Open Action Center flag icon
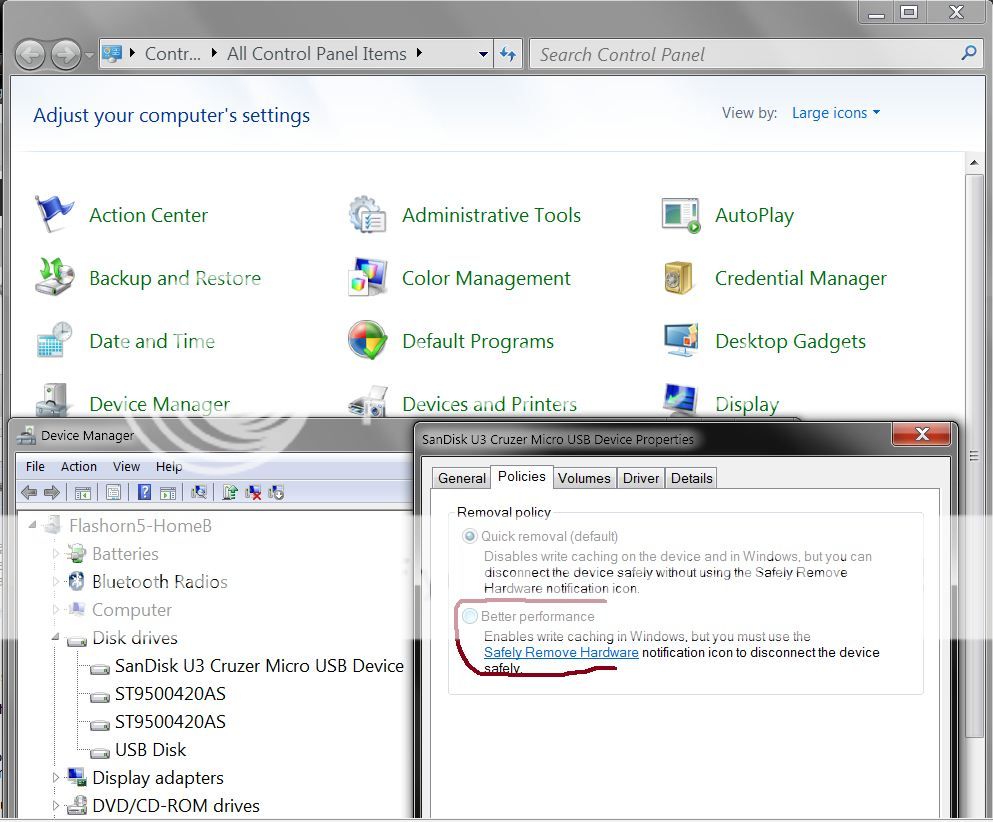The height and width of the screenshot is (822, 993). 54,214
